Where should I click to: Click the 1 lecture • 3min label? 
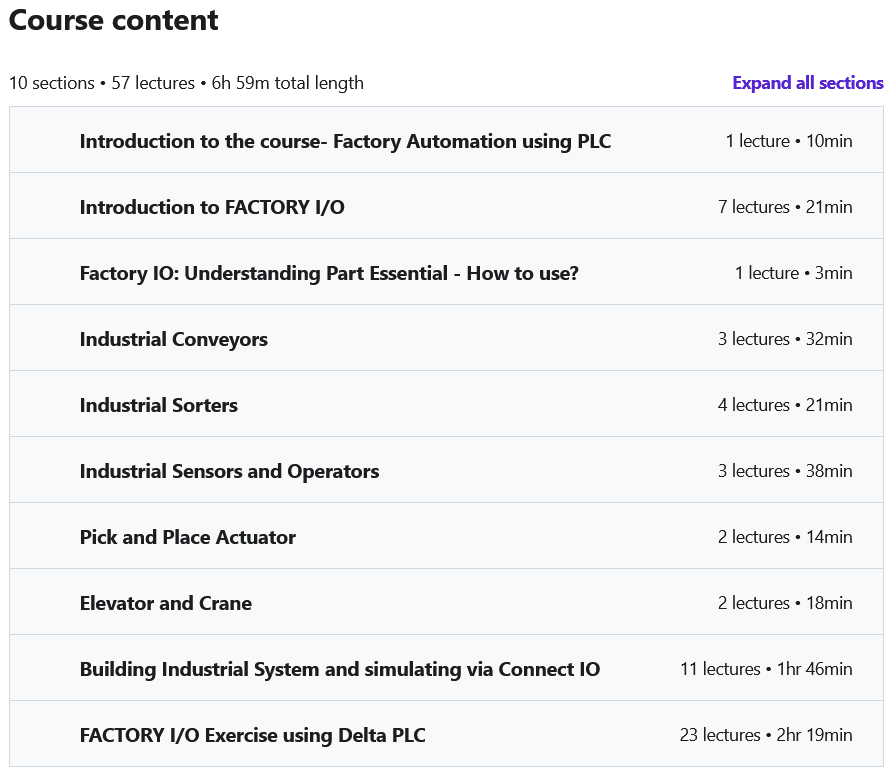coord(793,273)
